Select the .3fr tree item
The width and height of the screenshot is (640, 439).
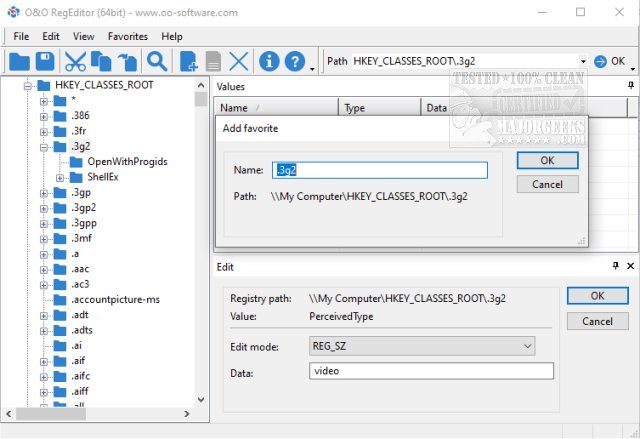tap(79, 131)
